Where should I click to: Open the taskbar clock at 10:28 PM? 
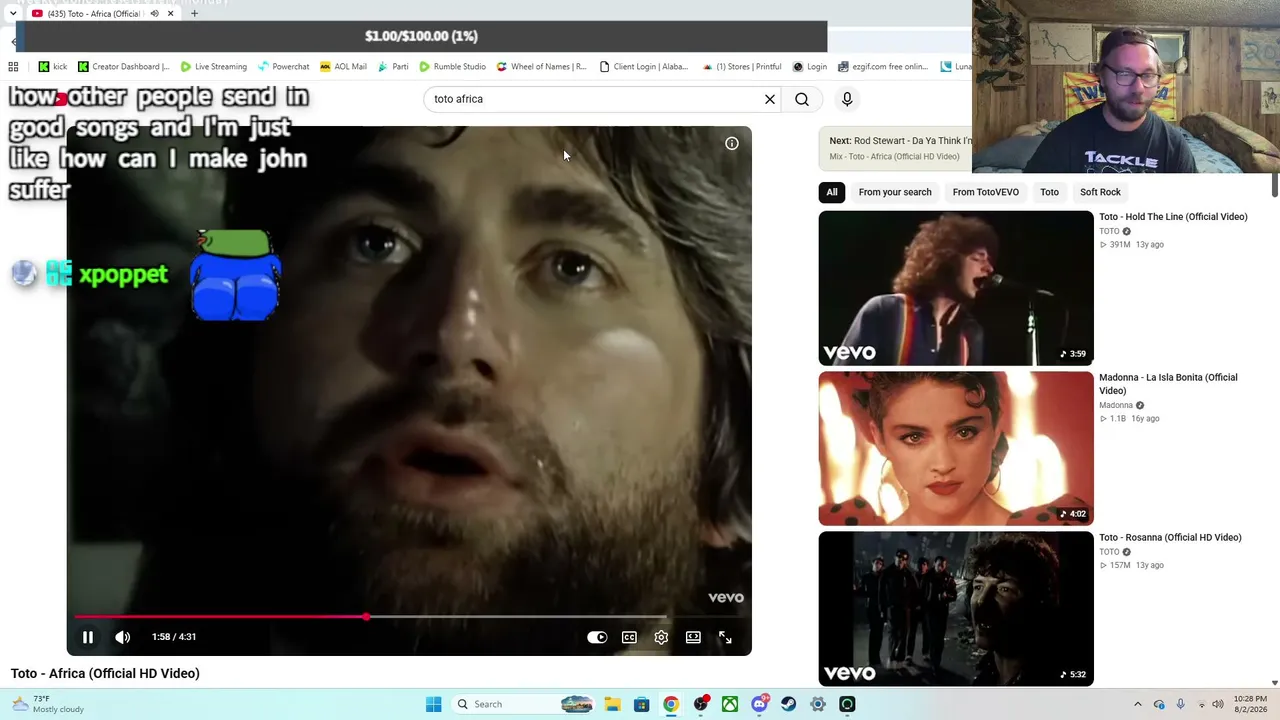(1251, 704)
